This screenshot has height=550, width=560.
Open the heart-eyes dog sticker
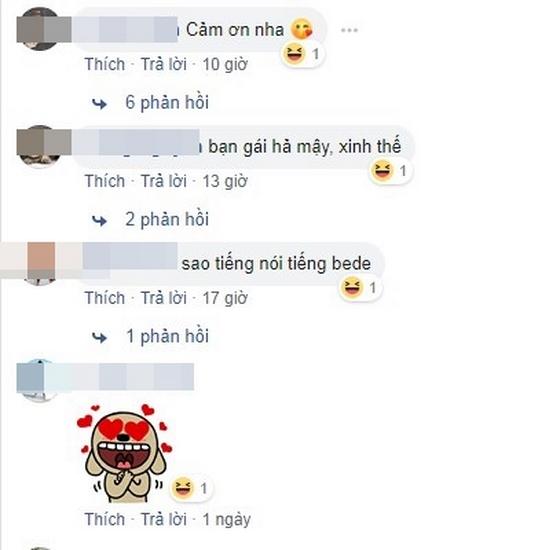point(124,453)
